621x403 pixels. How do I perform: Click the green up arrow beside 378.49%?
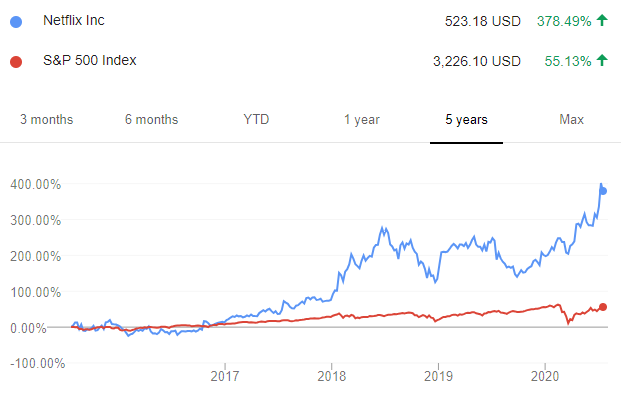click(602, 20)
